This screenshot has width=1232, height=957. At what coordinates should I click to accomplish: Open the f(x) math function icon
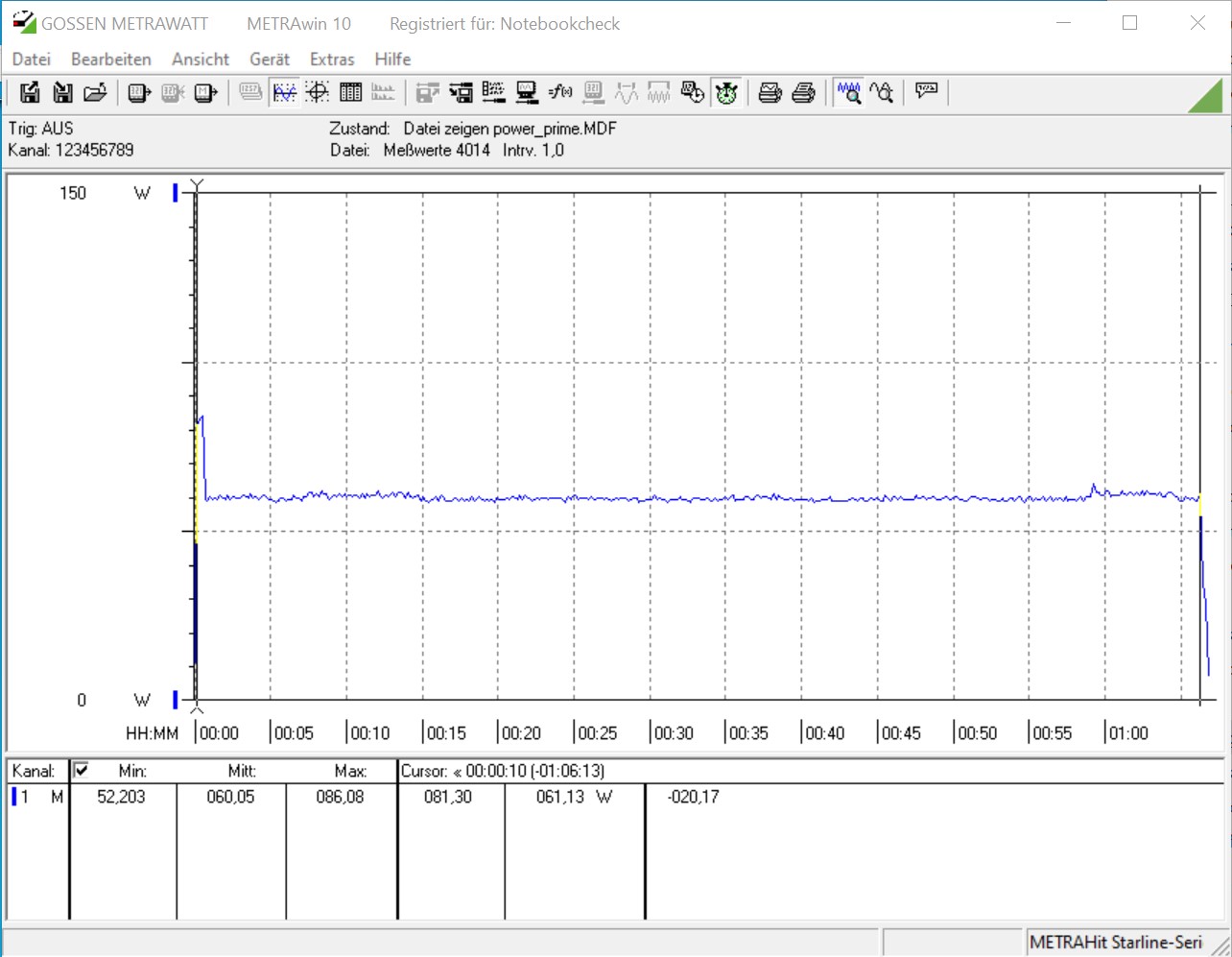(560, 92)
